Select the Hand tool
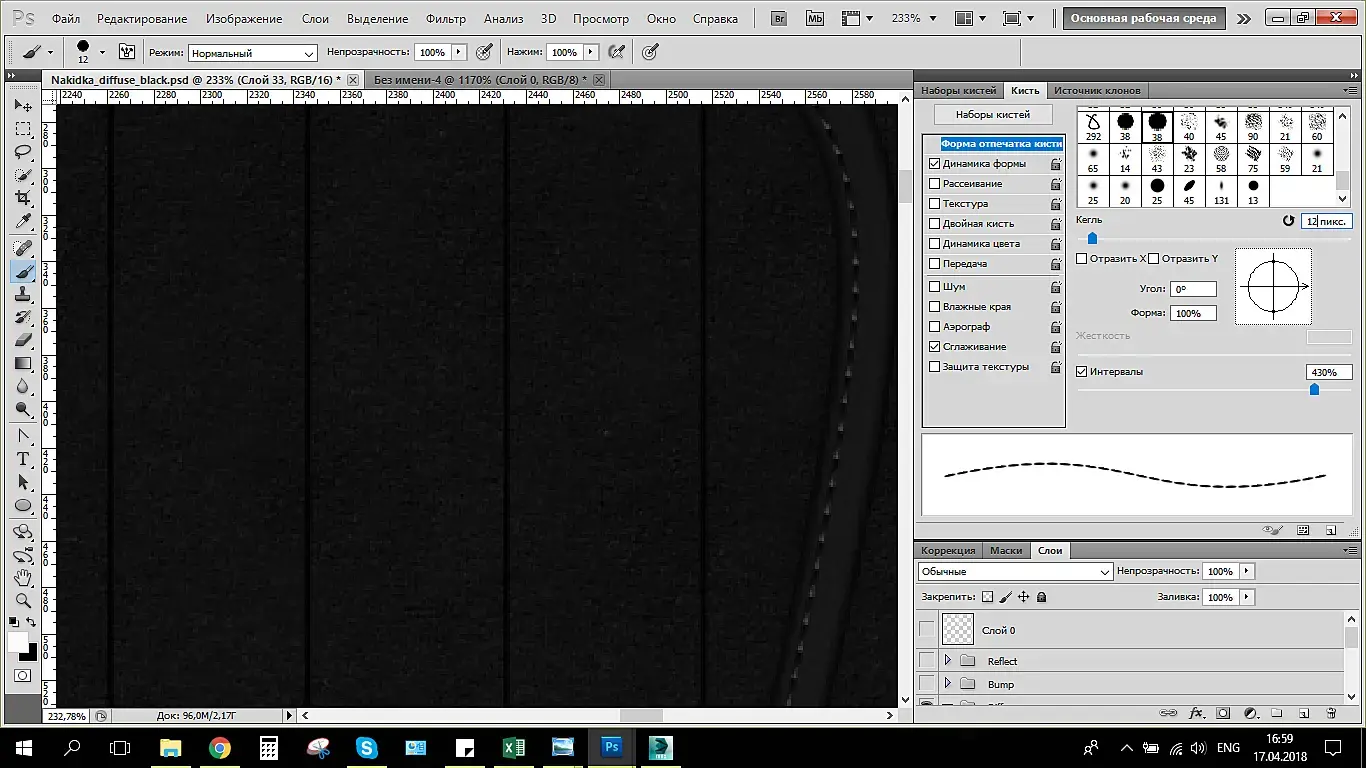This screenshot has height=768, width=1366. tap(23, 578)
